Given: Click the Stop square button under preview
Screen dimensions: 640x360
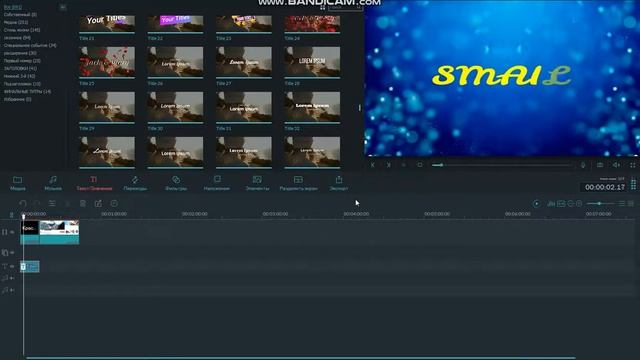Looking at the screenshot, I should [x=420, y=165].
